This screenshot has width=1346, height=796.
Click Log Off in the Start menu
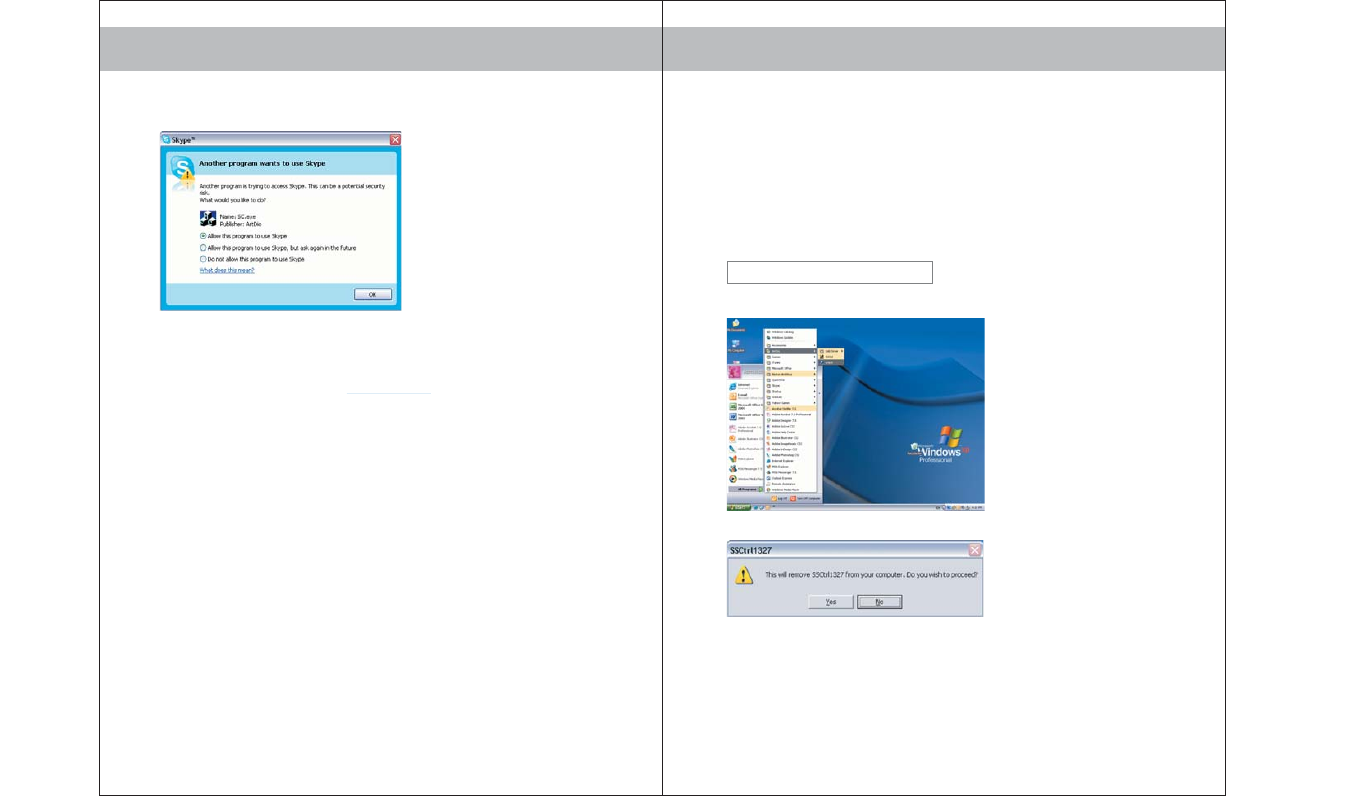click(x=779, y=498)
